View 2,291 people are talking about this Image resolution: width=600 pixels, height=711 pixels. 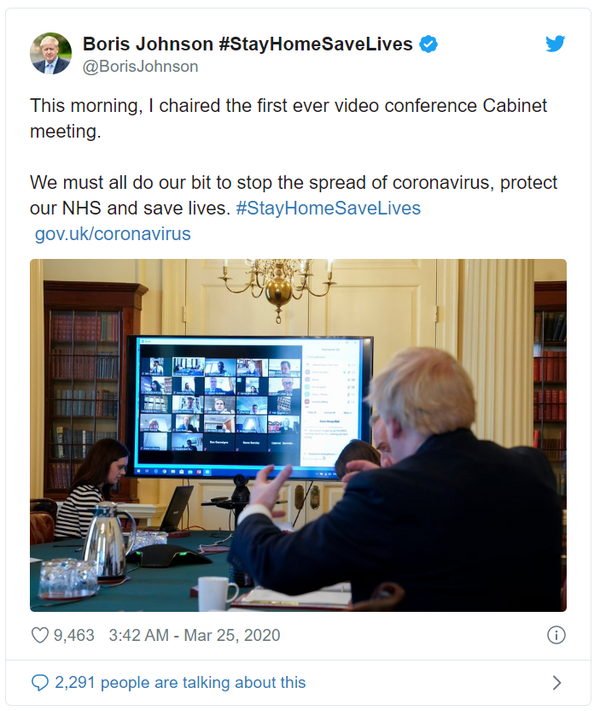pos(180,682)
